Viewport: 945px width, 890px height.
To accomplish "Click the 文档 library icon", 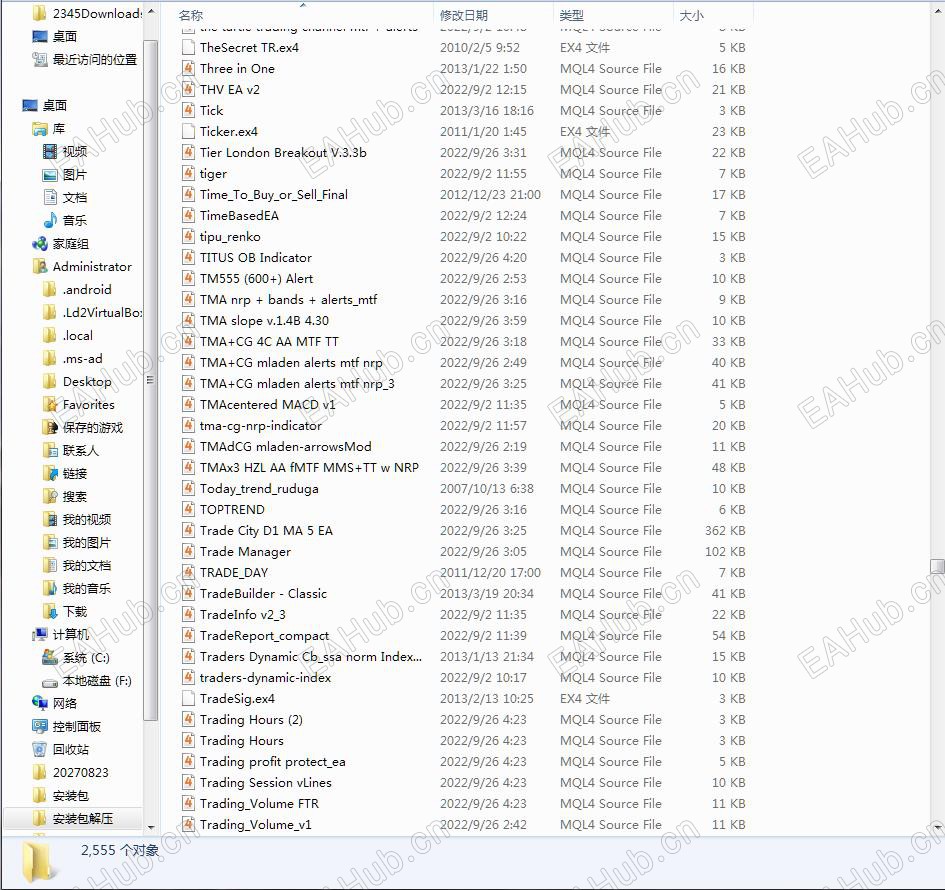I will 50,197.
